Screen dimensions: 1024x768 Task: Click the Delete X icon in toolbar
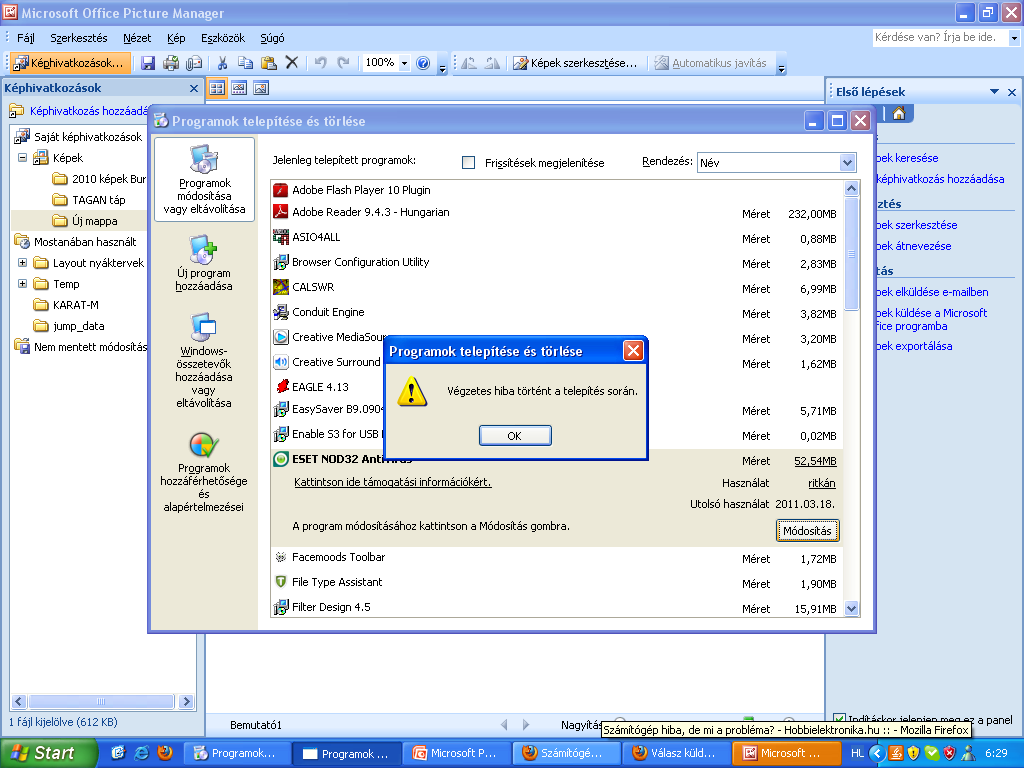tap(291, 63)
